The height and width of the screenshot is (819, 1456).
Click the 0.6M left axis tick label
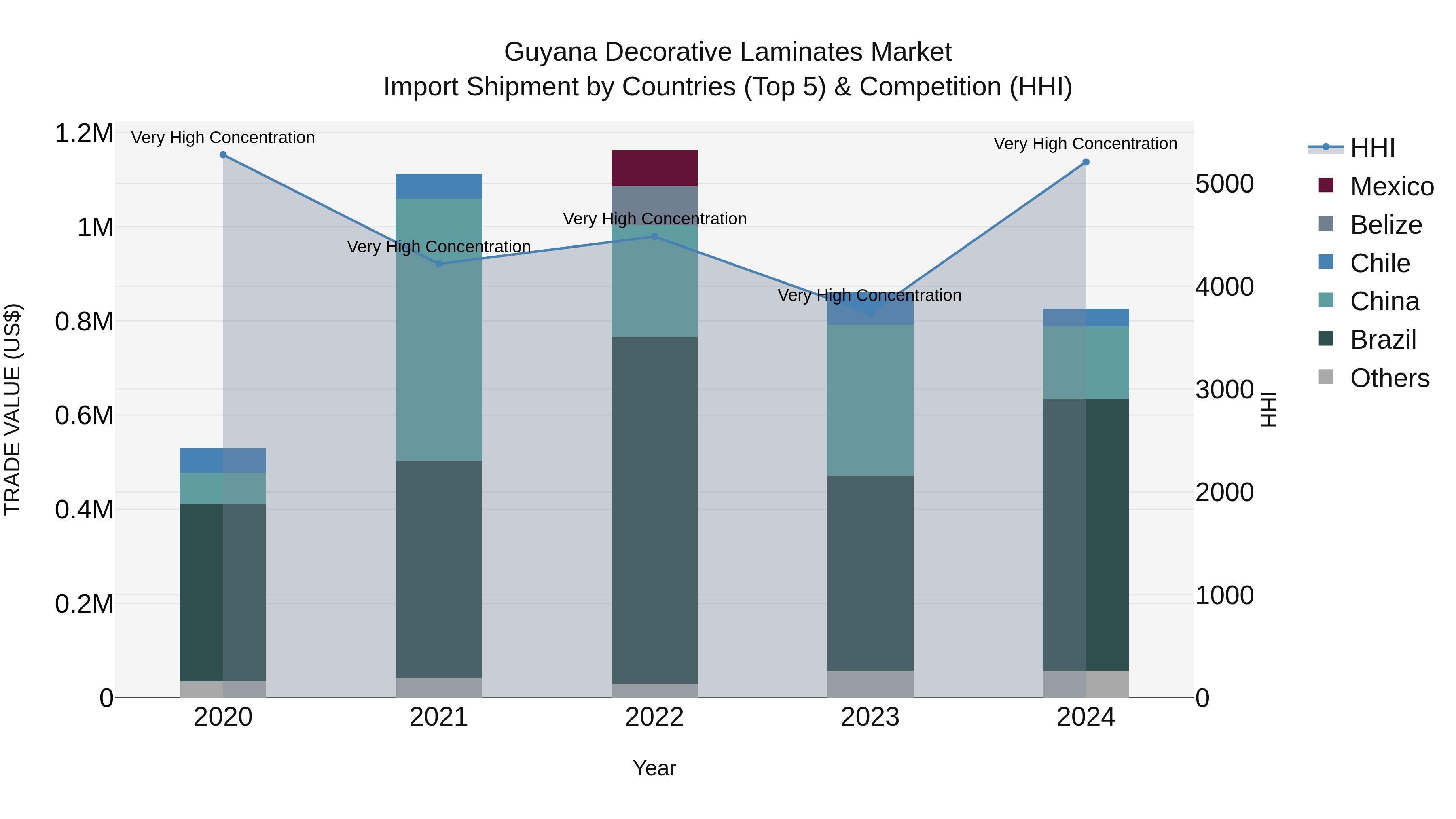[84, 415]
